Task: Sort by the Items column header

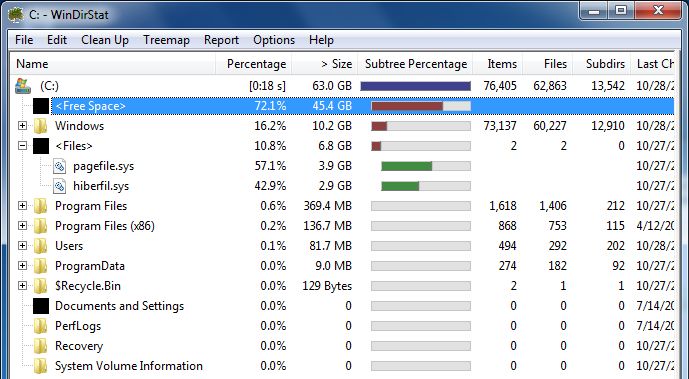Action: click(x=498, y=64)
